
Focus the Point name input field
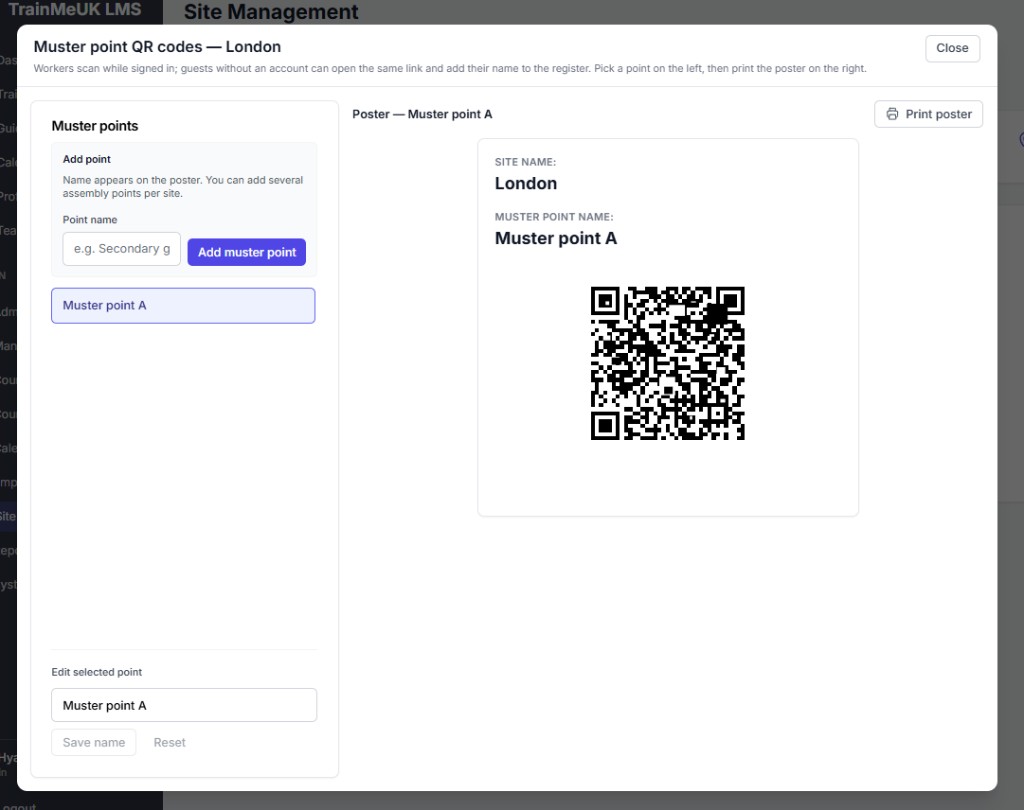pos(121,249)
